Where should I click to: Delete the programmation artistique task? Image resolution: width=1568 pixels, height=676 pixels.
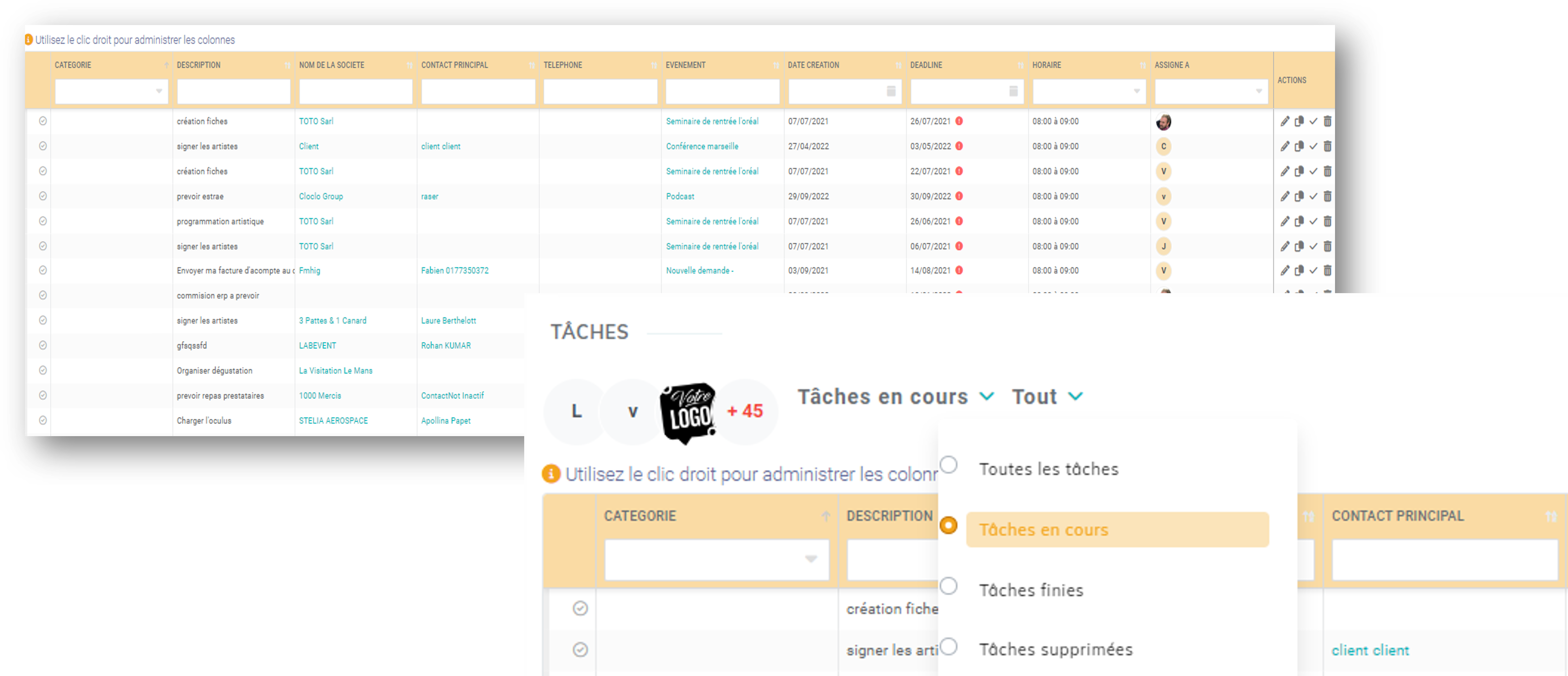[x=1328, y=221]
